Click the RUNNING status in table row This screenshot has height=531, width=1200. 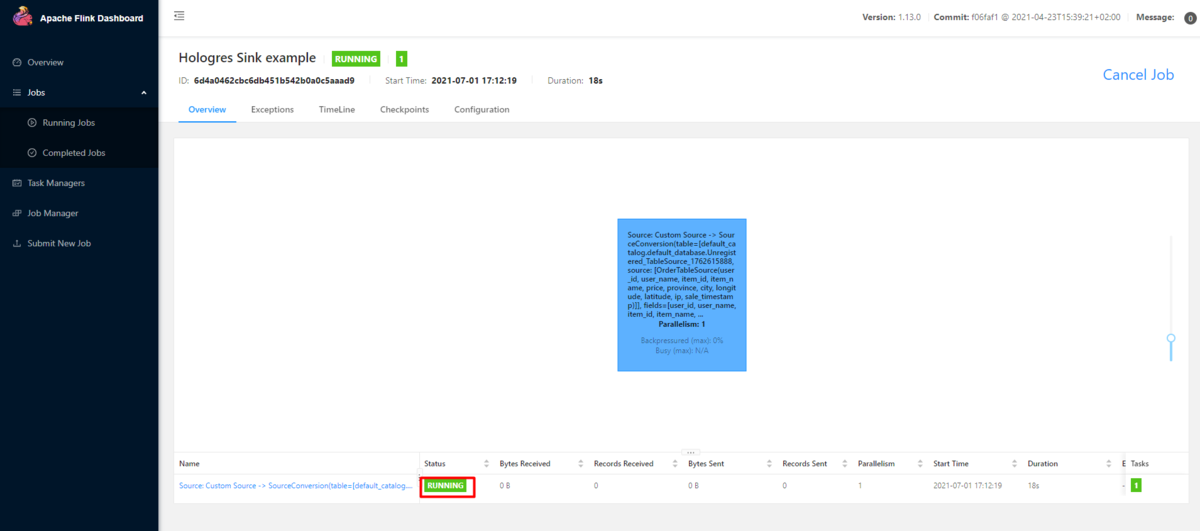click(x=446, y=485)
